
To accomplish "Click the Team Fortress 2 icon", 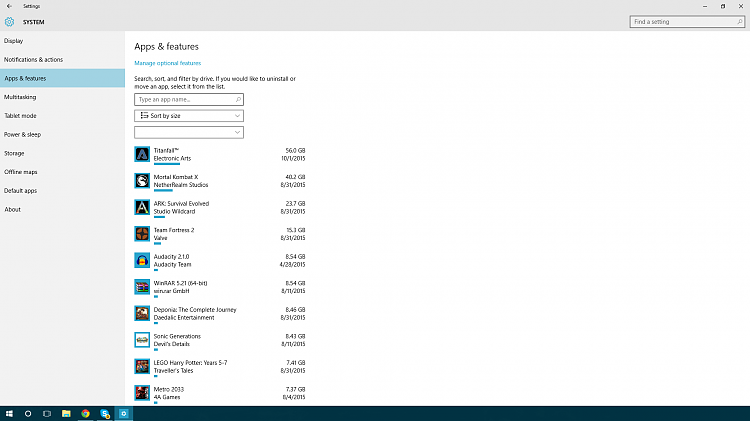I will tap(142, 233).
